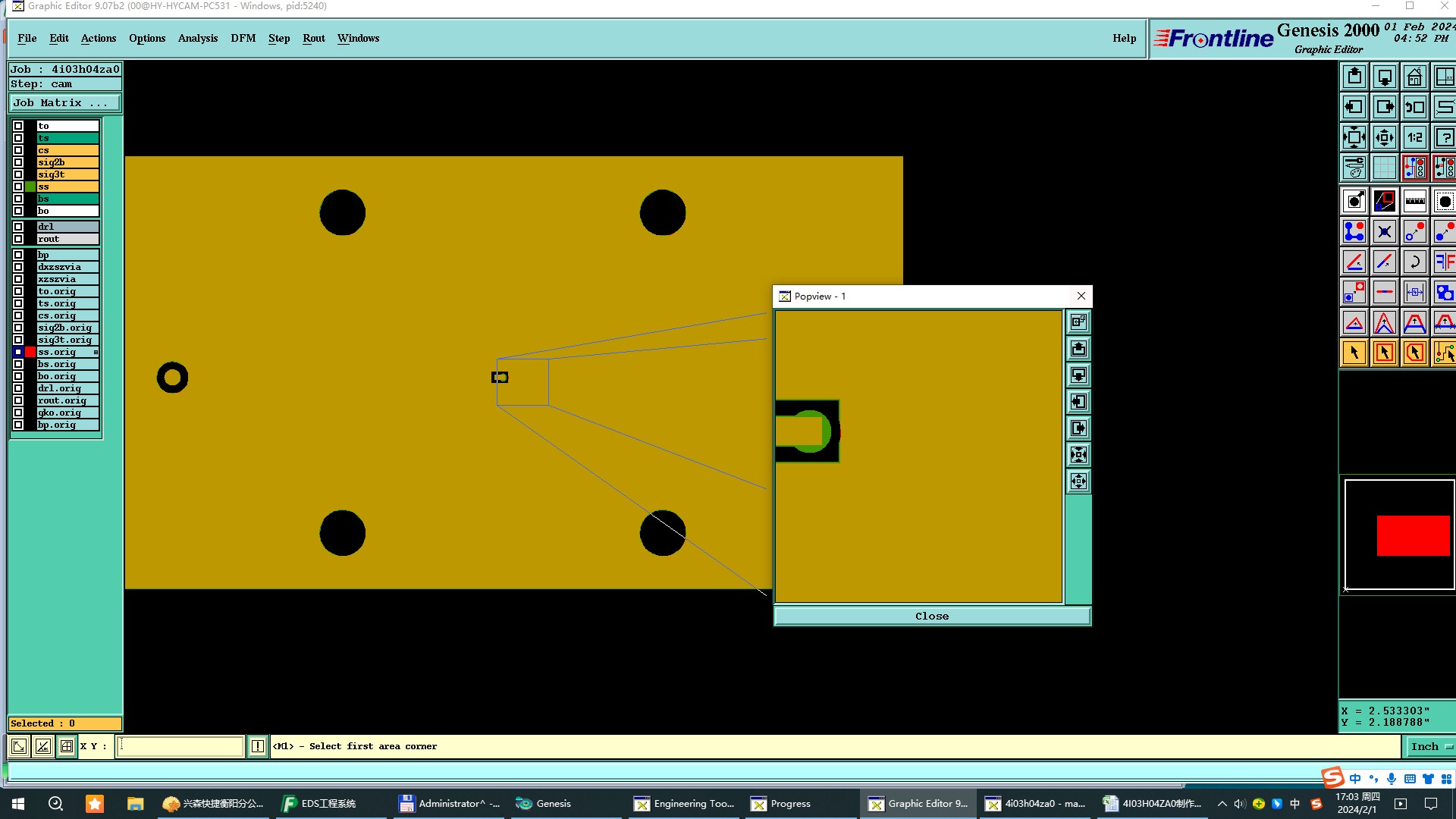Screen dimensions: 1456x819
Task: Click the Help menu button
Action: 1124,38
